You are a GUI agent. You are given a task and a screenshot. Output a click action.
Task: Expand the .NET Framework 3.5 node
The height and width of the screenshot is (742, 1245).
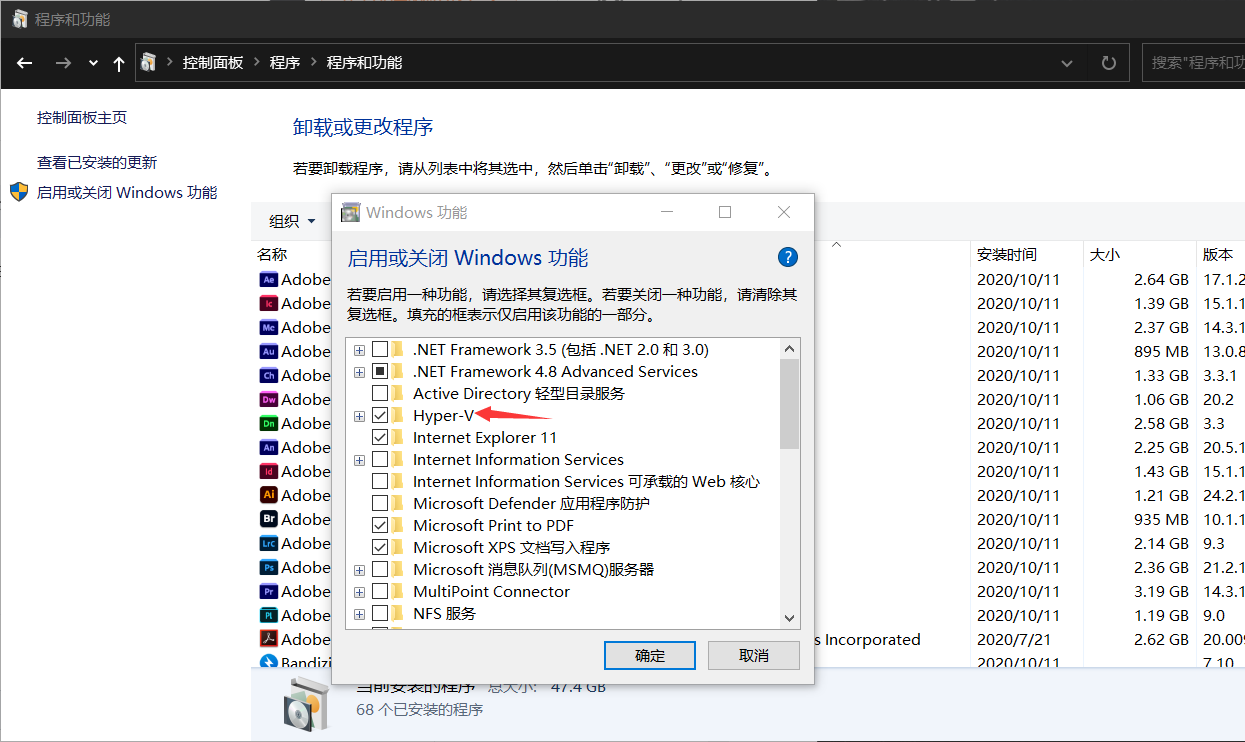[x=359, y=350]
